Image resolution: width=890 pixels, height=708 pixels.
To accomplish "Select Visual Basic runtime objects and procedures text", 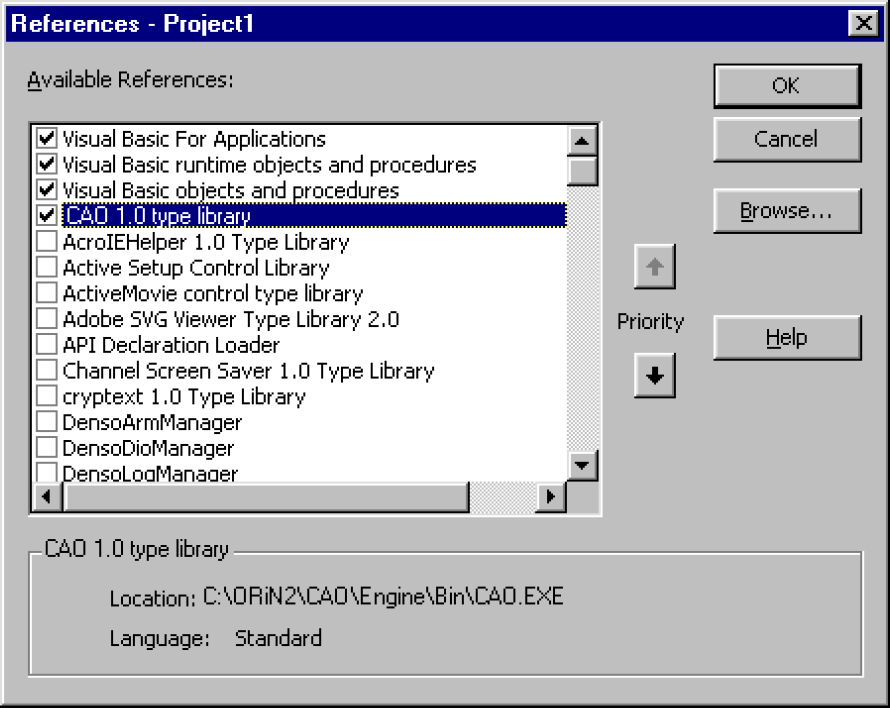I will [269, 165].
